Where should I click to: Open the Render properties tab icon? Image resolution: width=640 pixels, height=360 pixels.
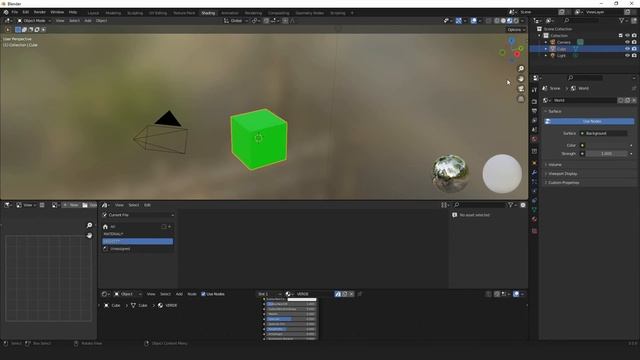pos(534,101)
